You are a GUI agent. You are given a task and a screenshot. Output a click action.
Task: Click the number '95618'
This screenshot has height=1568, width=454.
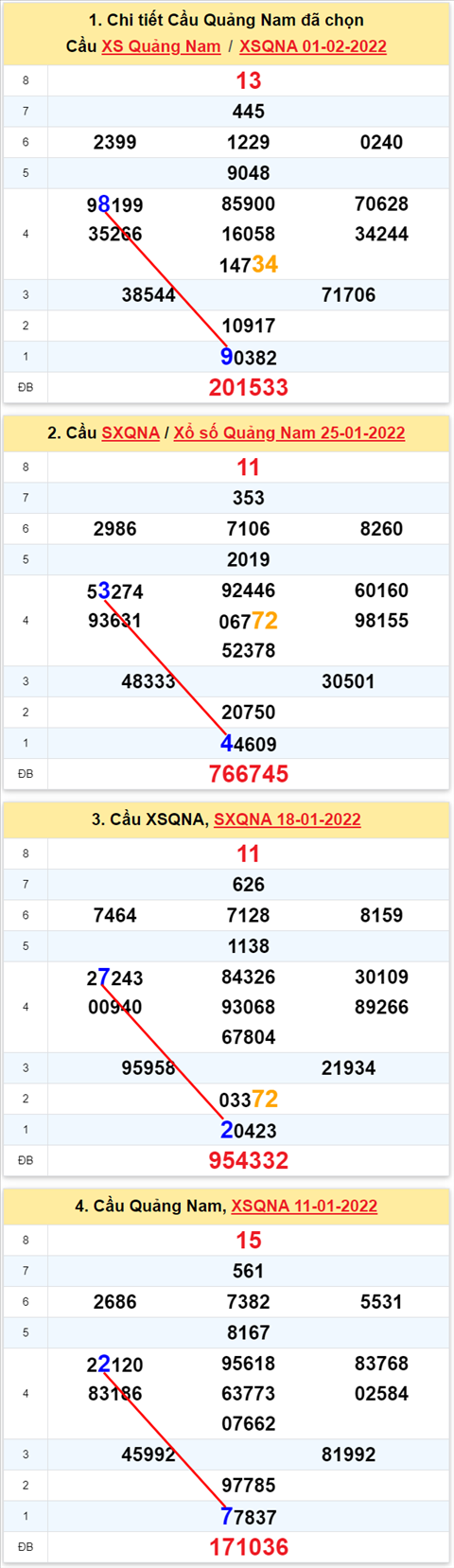(249, 1364)
